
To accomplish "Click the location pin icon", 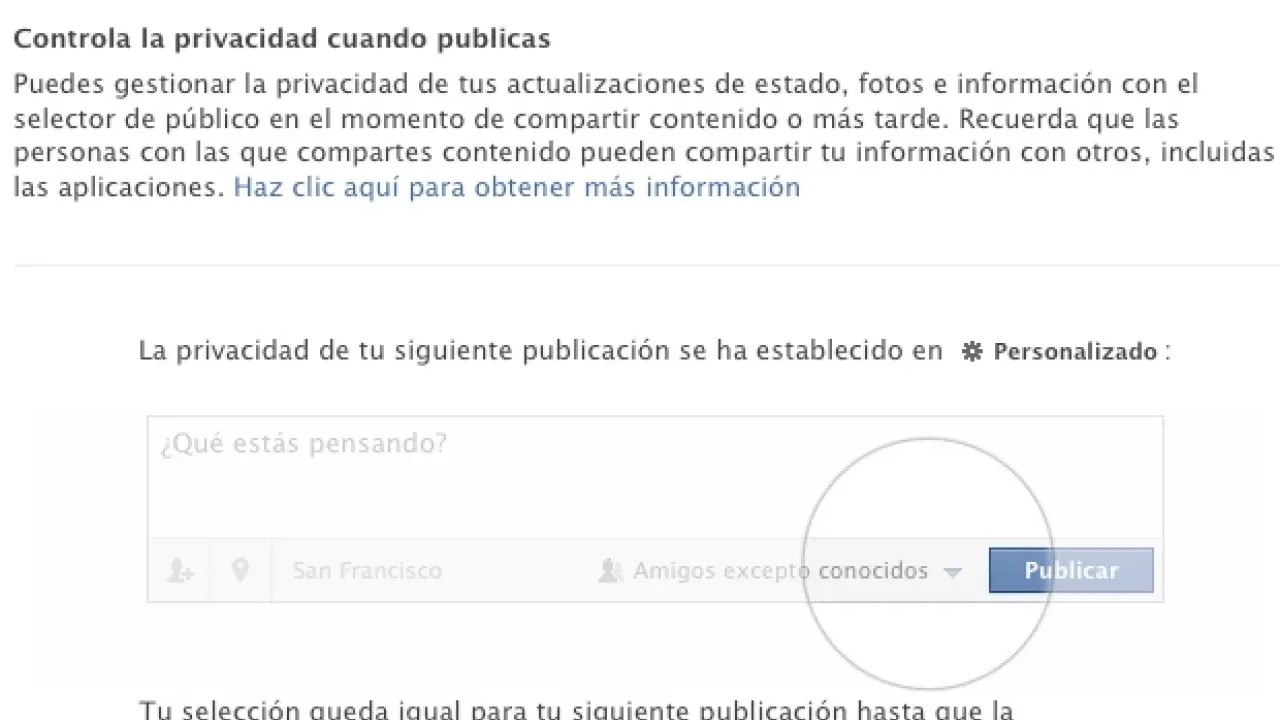I will 240,571.
